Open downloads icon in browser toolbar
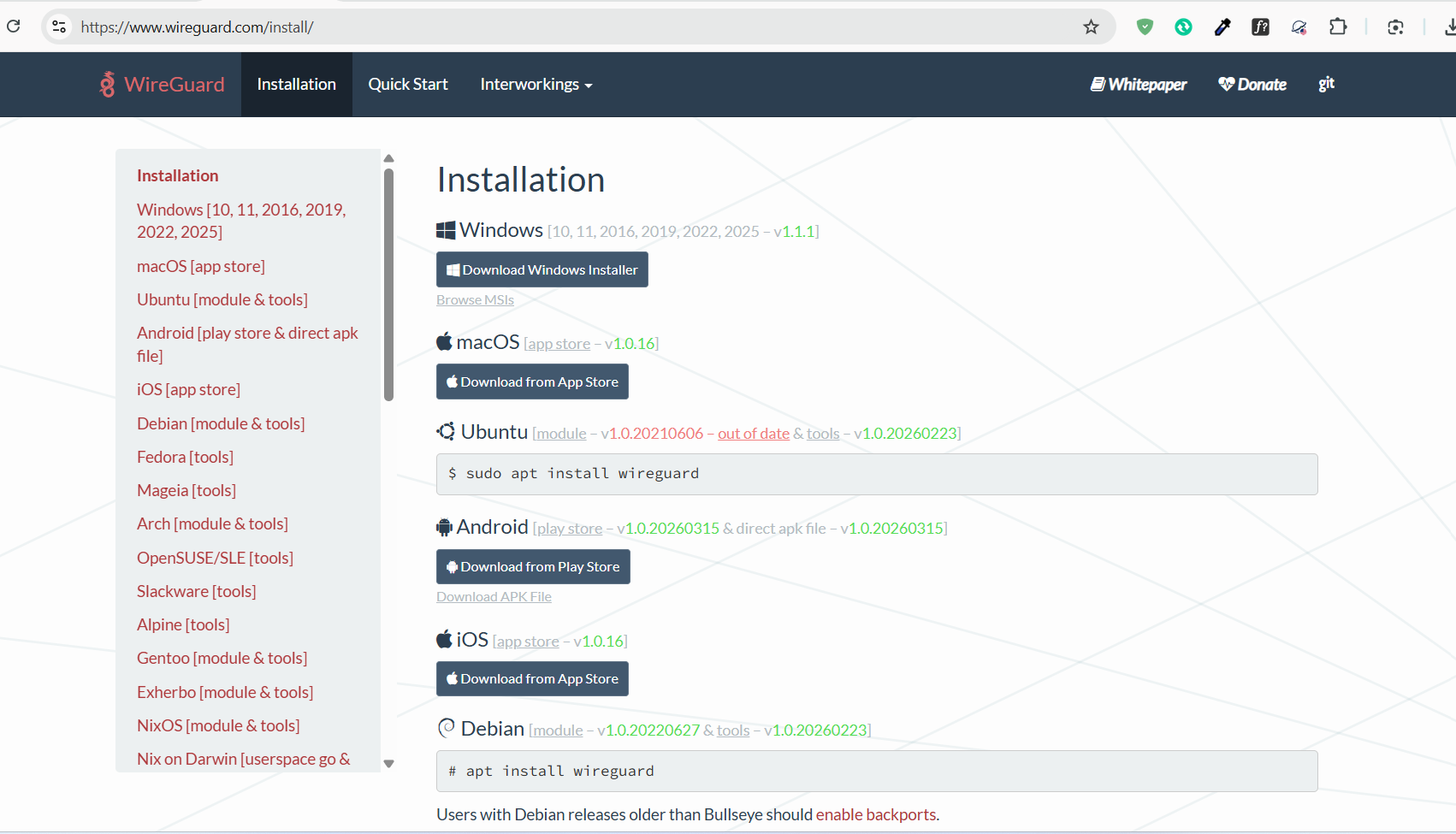The width and height of the screenshot is (1456, 834). click(x=1449, y=27)
